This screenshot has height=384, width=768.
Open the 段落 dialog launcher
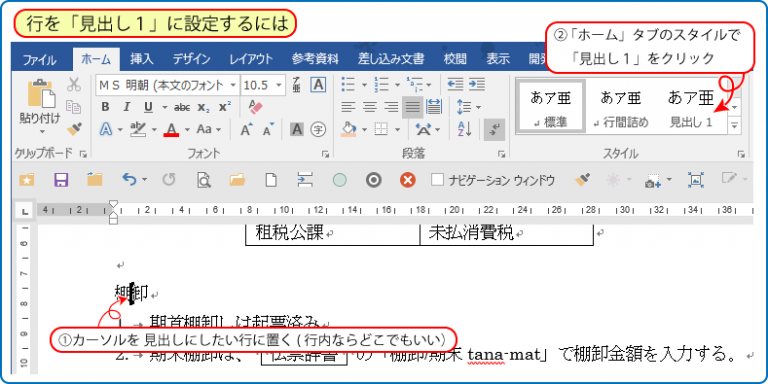click(501, 154)
